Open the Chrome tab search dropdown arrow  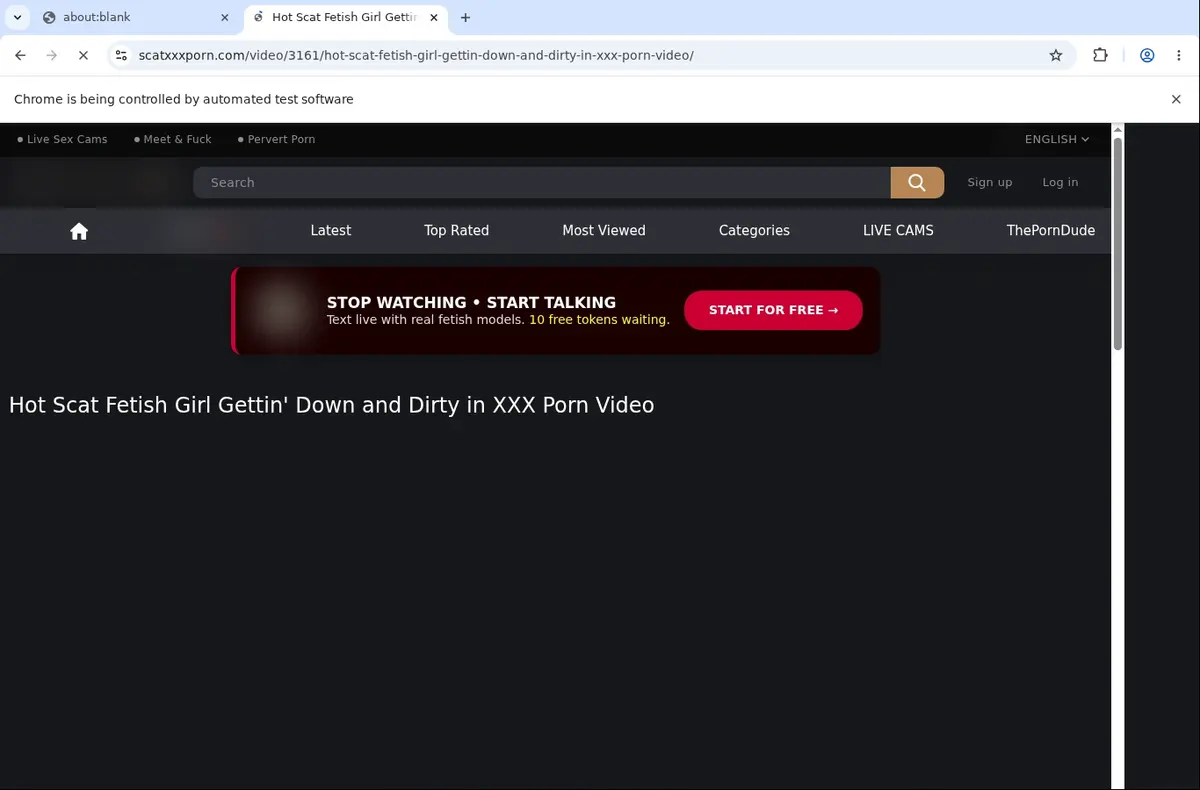[17, 17]
